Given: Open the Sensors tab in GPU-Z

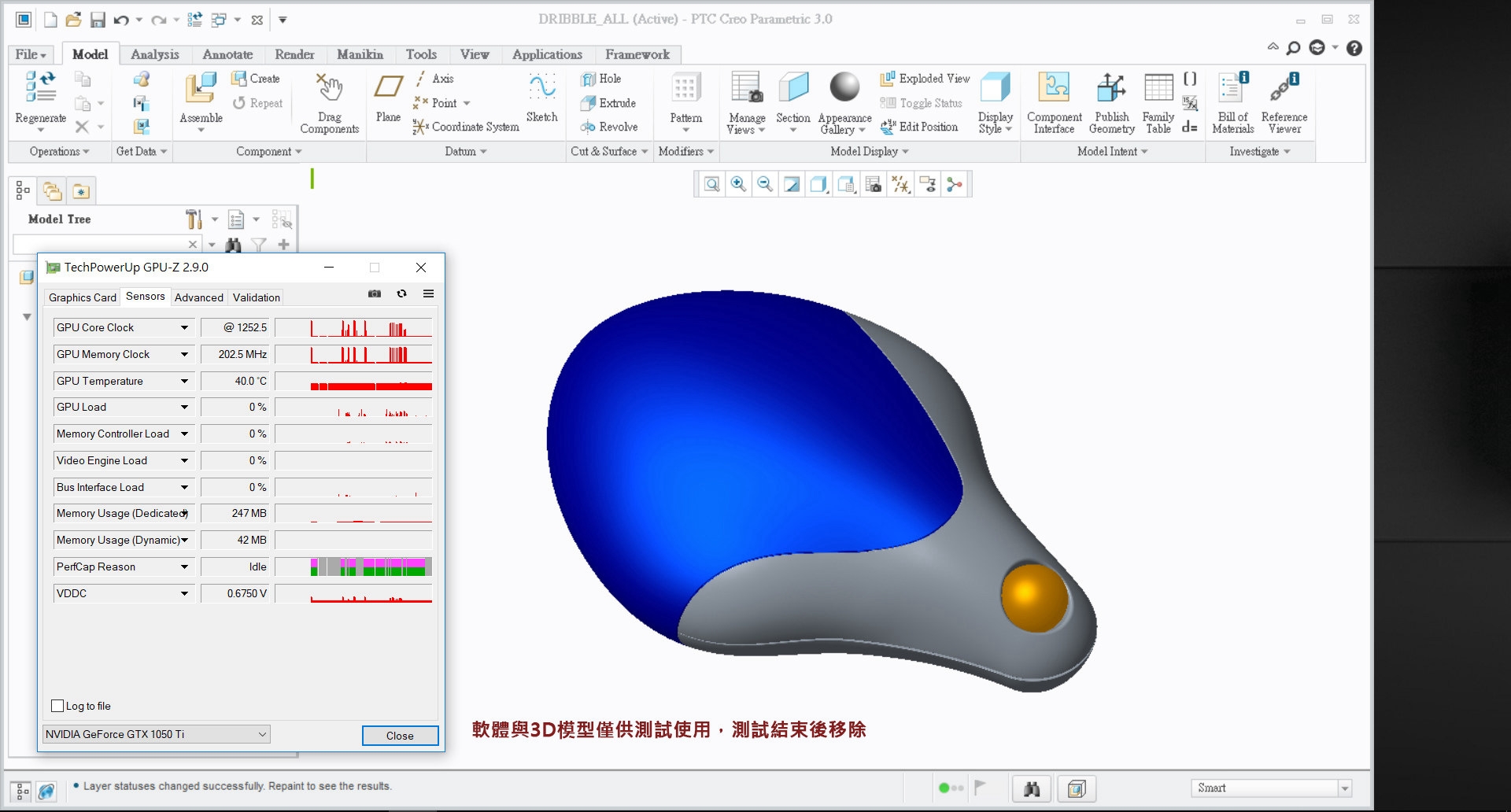Looking at the screenshot, I should point(146,296).
